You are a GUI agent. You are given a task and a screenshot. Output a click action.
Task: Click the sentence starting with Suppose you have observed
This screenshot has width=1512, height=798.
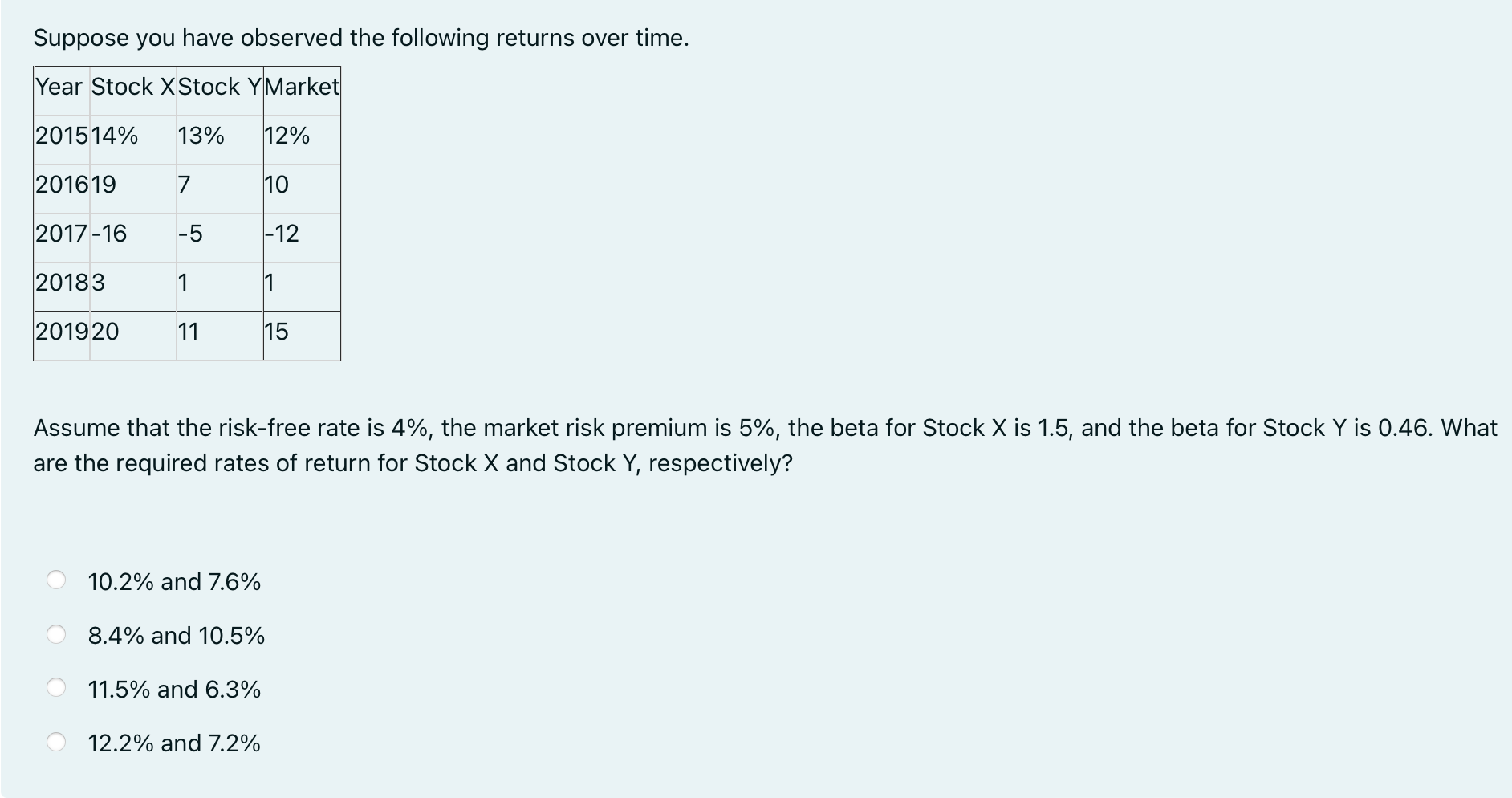coord(361,37)
